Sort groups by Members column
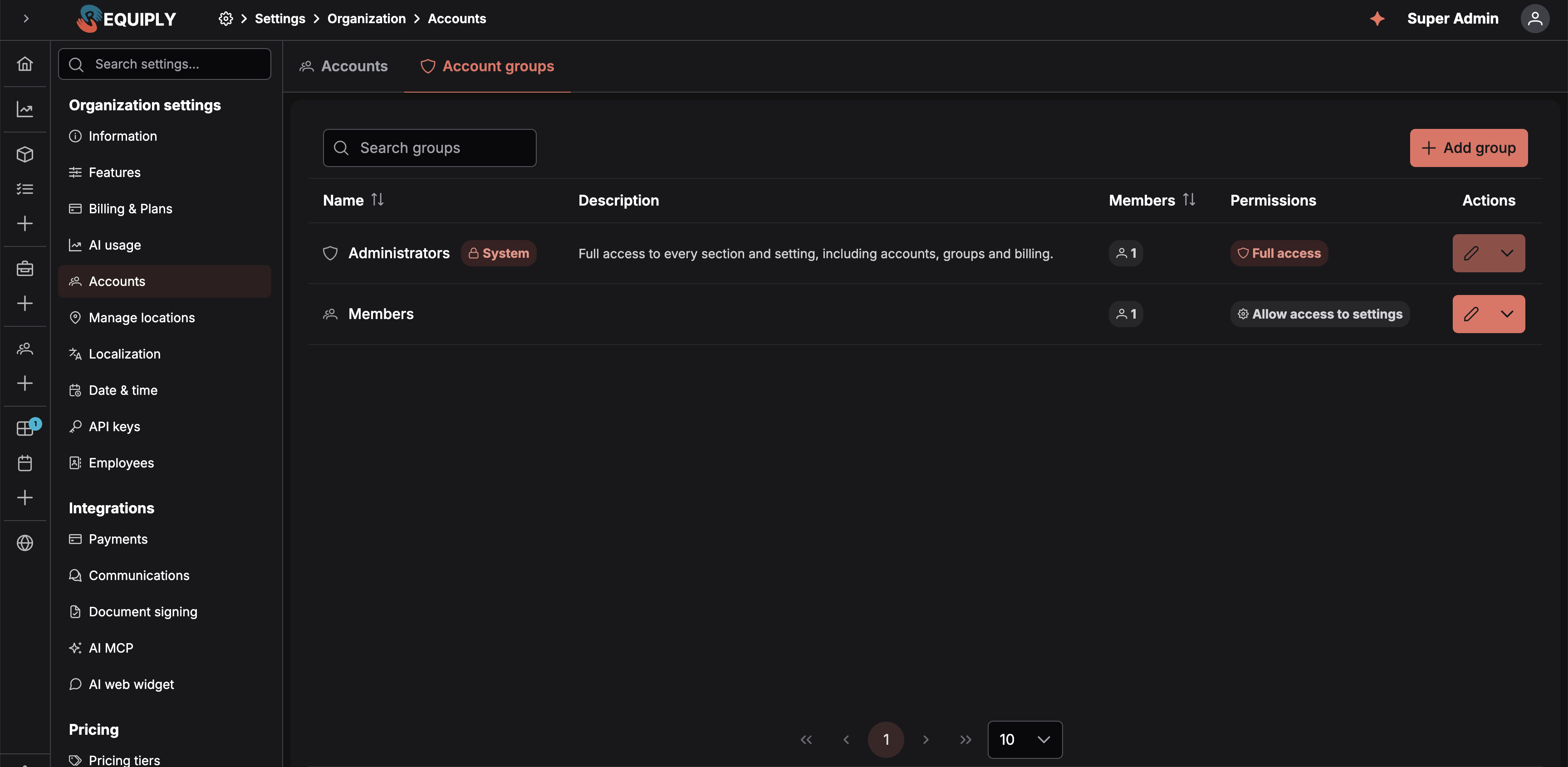The height and width of the screenshot is (767, 1568). pos(1189,200)
